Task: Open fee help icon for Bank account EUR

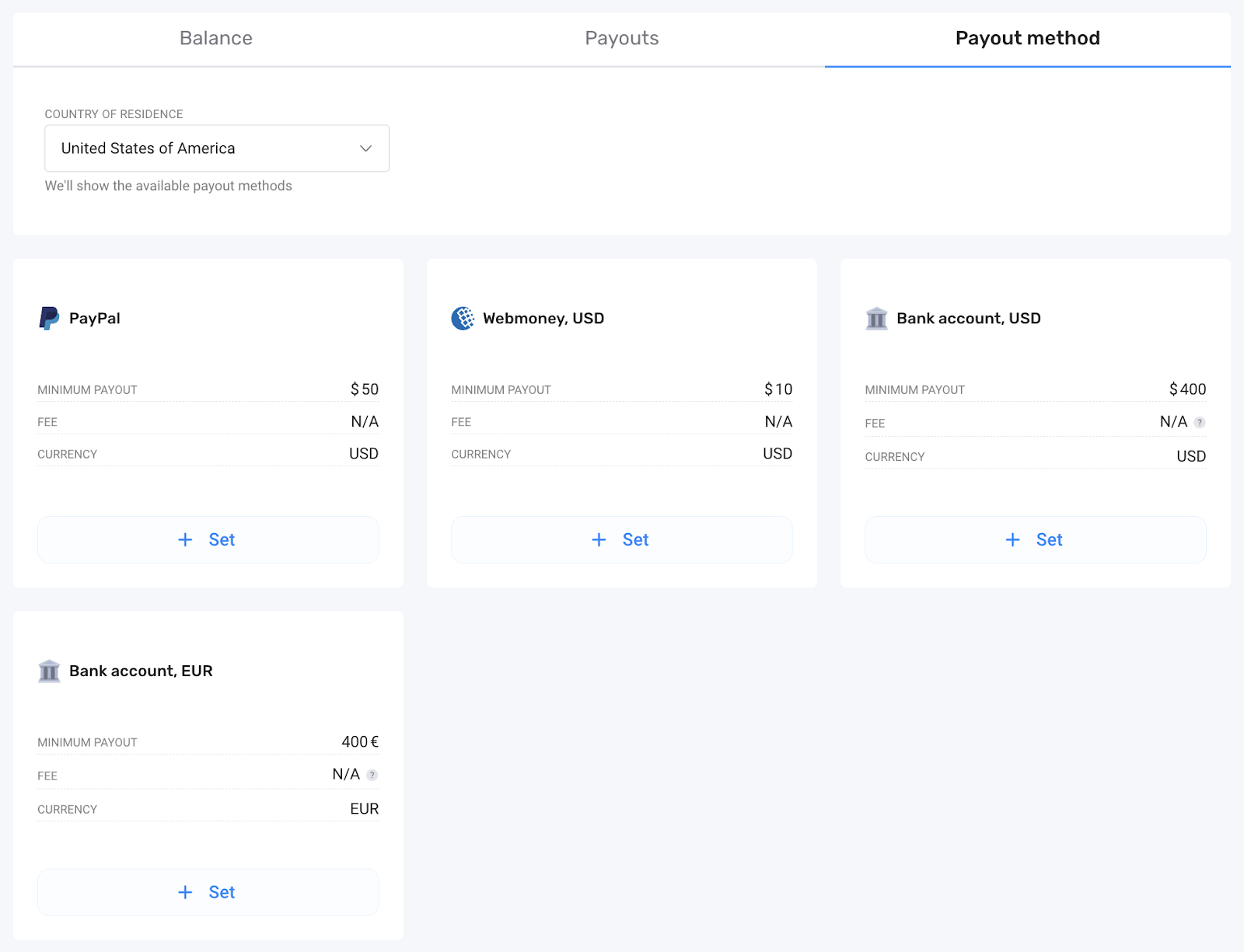Action: coord(372,775)
